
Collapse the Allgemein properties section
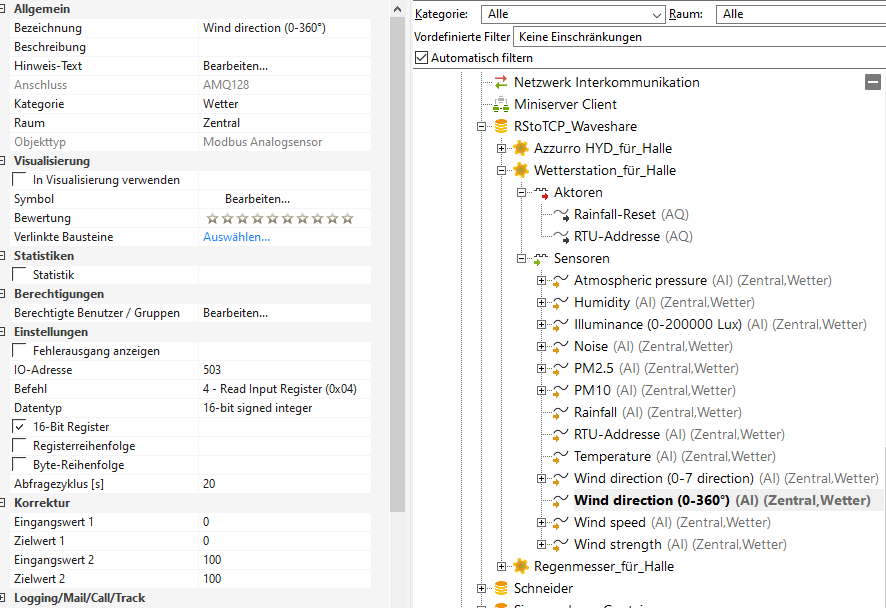pyautogui.click(x=2, y=9)
